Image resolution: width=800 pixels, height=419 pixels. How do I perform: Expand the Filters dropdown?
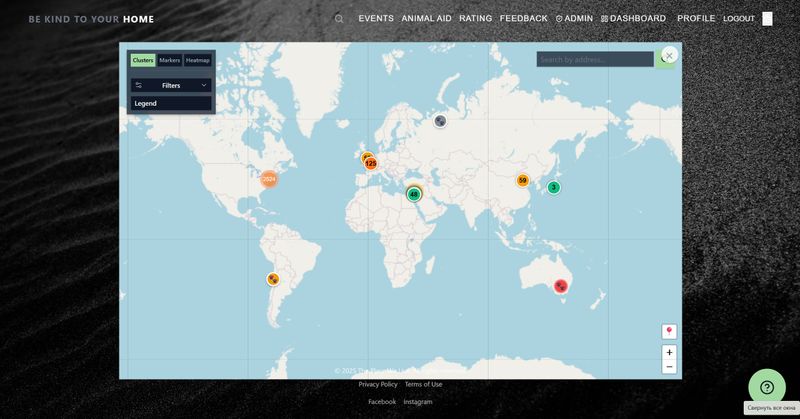[171, 85]
